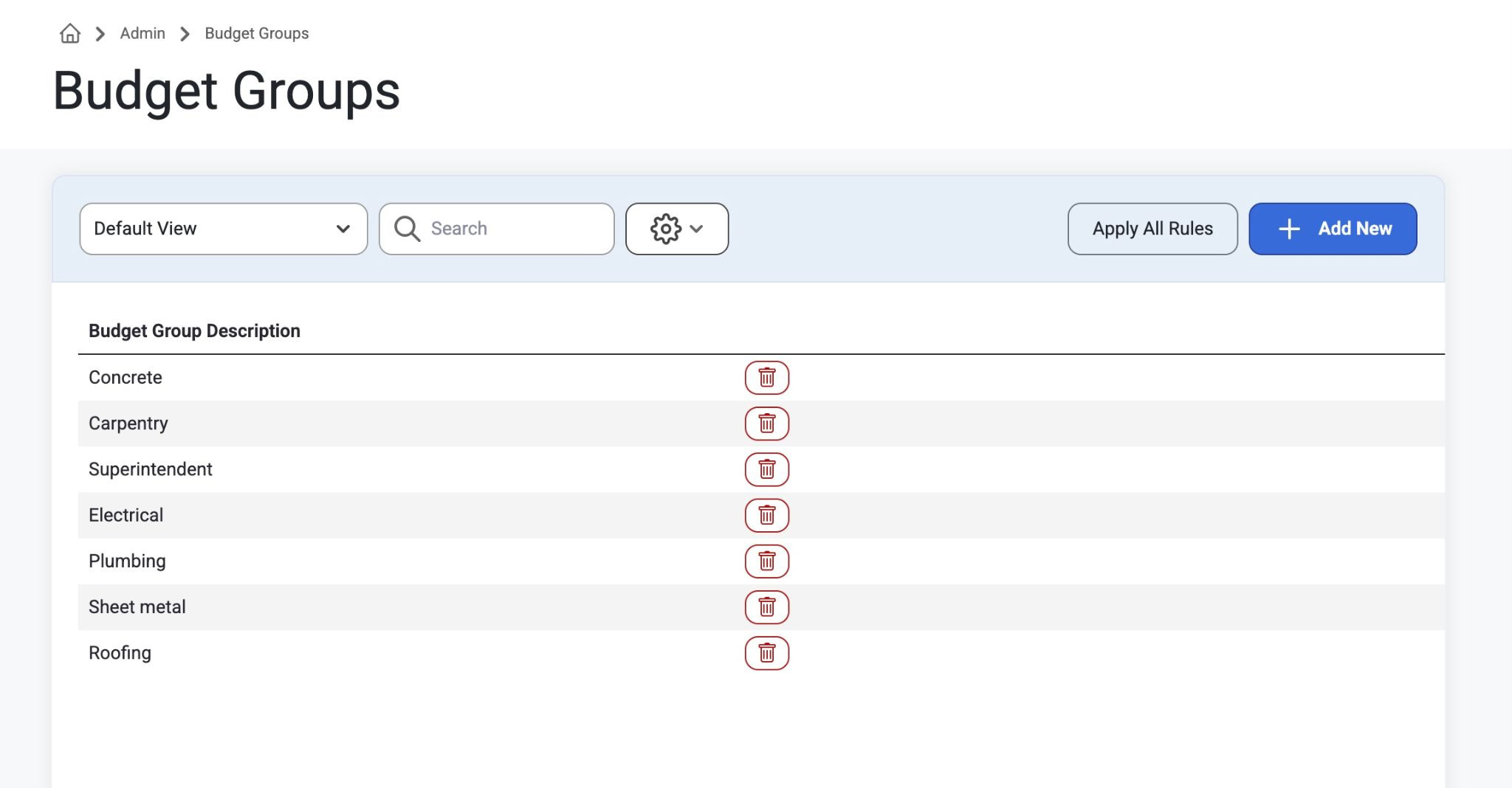Go to the Home breadcrumb icon
This screenshot has width=1512, height=788.
point(70,33)
